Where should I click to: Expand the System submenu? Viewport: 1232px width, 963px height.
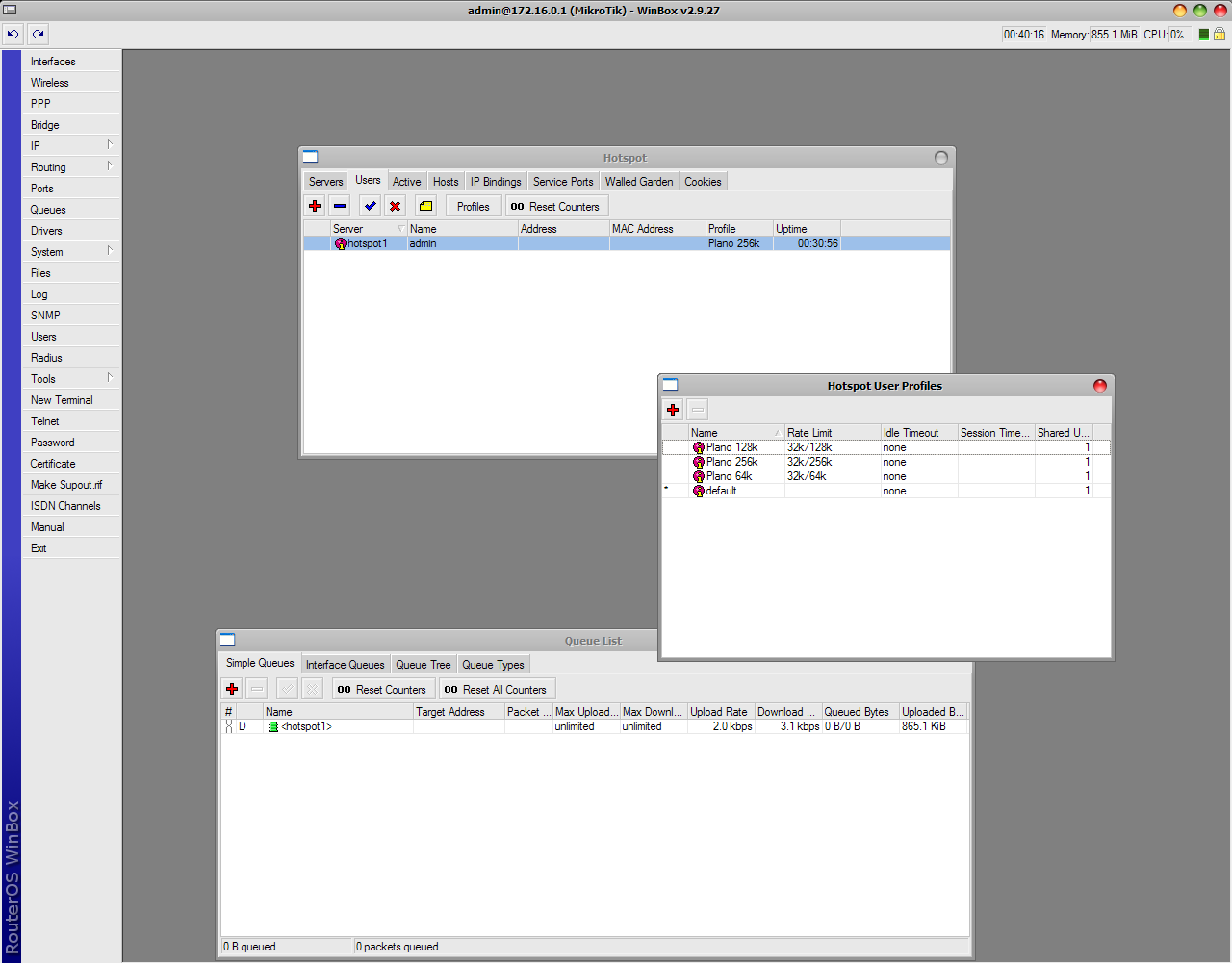[x=110, y=251]
